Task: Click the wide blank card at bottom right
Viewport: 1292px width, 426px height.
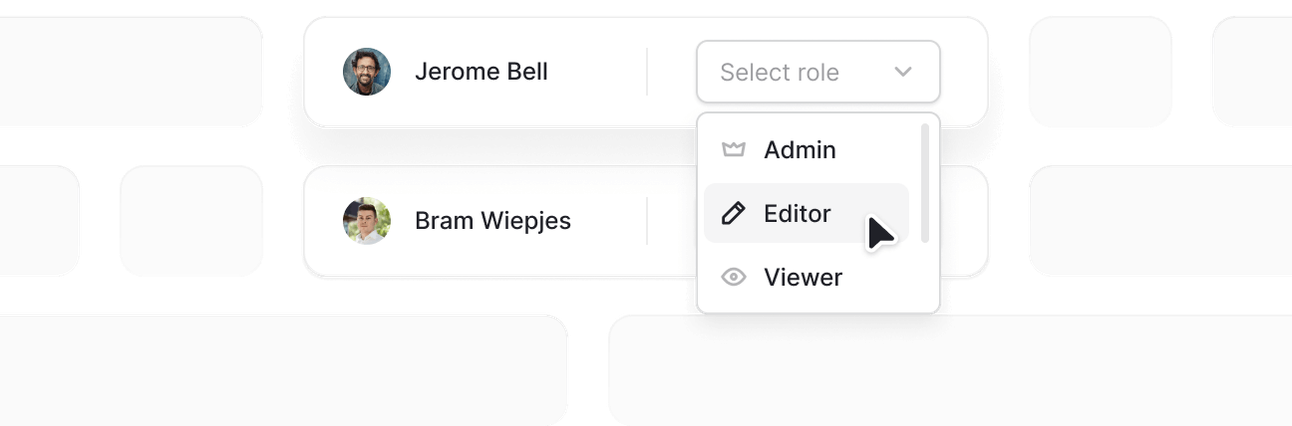Action: (950, 371)
